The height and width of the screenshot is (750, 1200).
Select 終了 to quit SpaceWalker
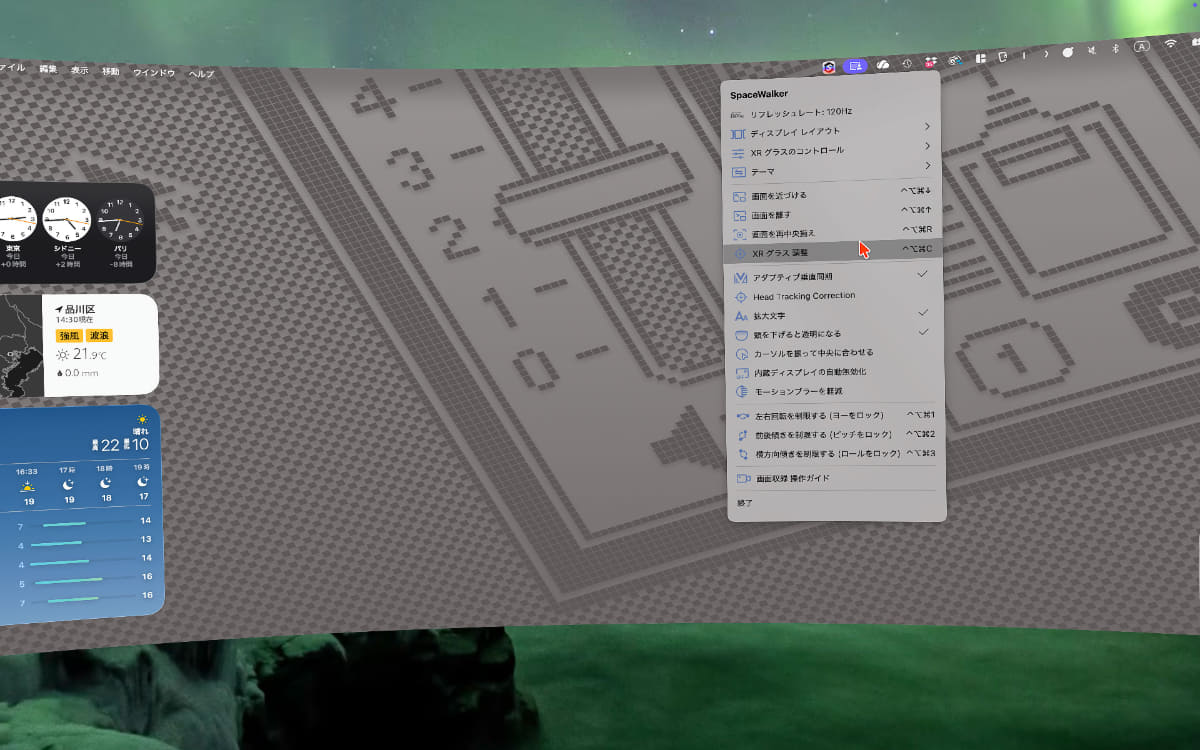pyautogui.click(x=743, y=505)
